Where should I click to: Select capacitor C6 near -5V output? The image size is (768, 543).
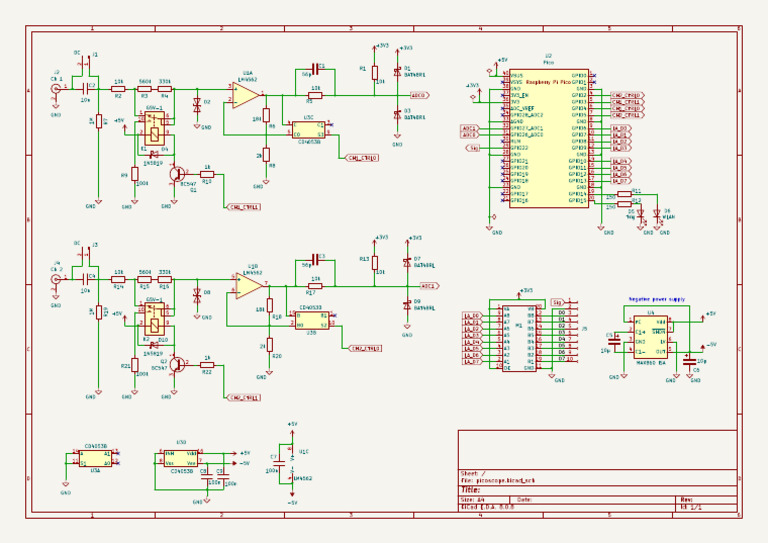tap(689, 361)
